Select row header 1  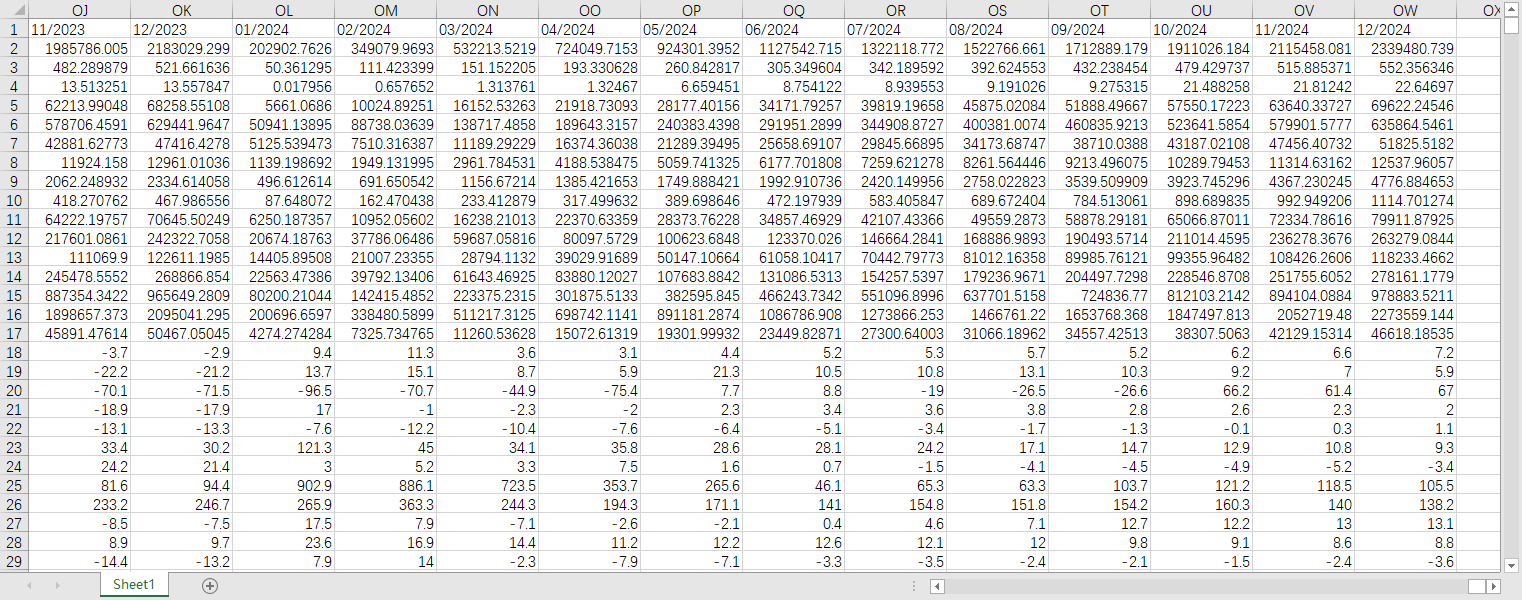tap(14, 29)
